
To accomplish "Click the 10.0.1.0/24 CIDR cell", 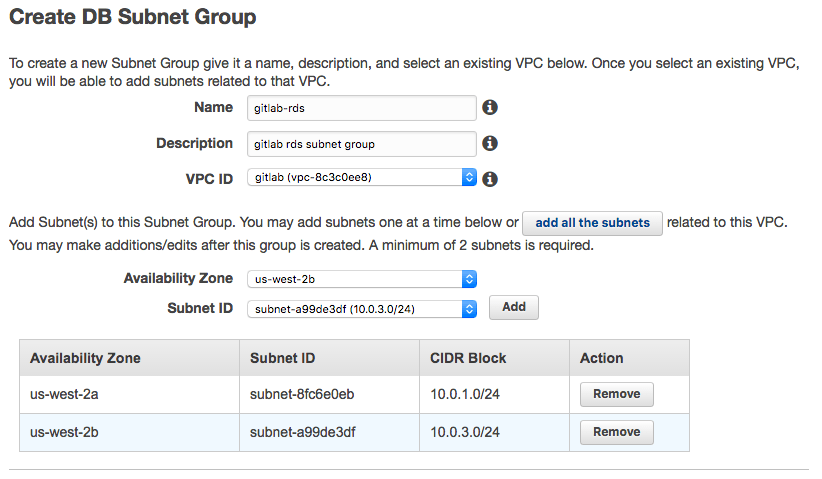I will [465, 394].
